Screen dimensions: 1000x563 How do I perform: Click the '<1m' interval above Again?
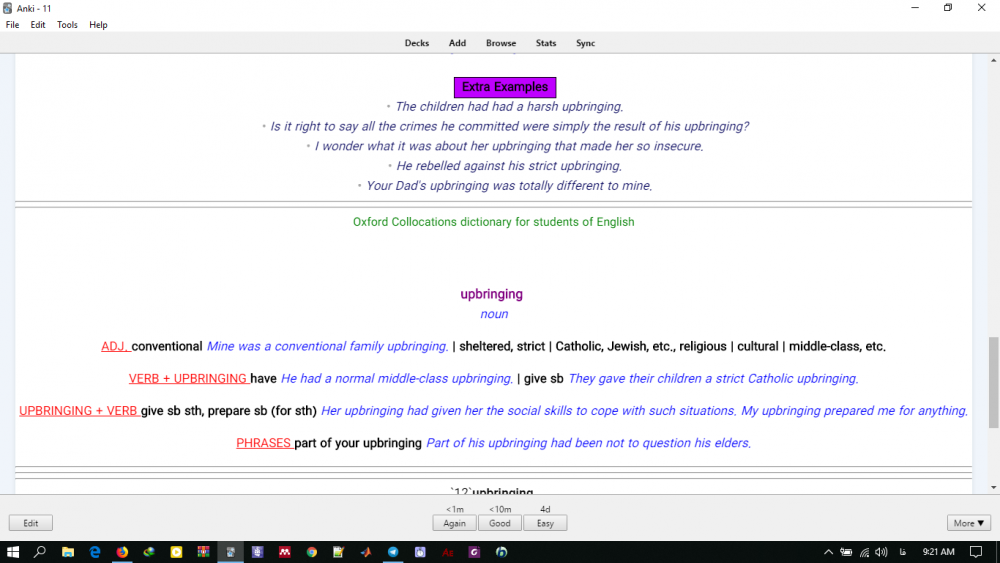(x=454, y=509)
